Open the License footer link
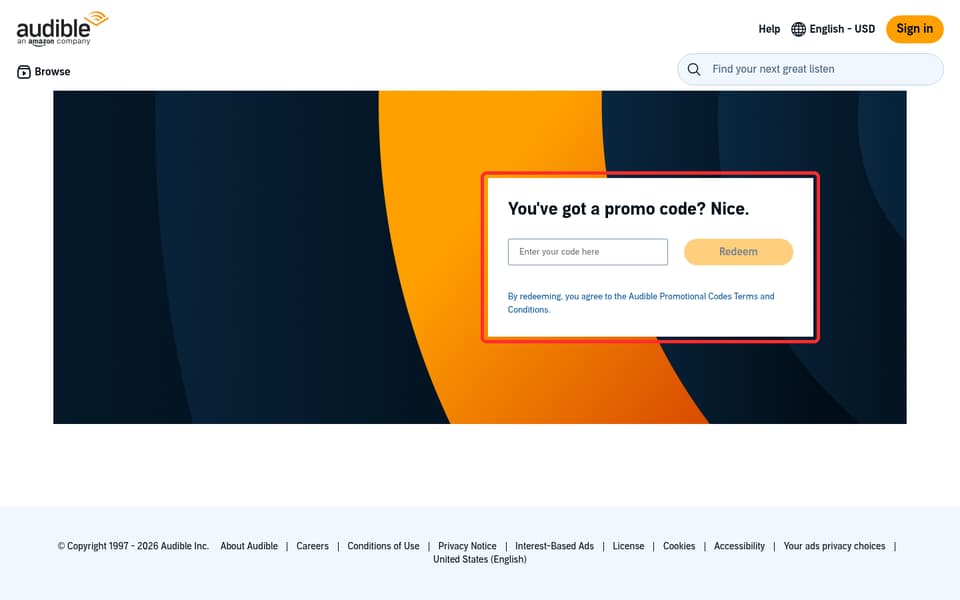This screenshot has width=960, height=600. [628, 546]
